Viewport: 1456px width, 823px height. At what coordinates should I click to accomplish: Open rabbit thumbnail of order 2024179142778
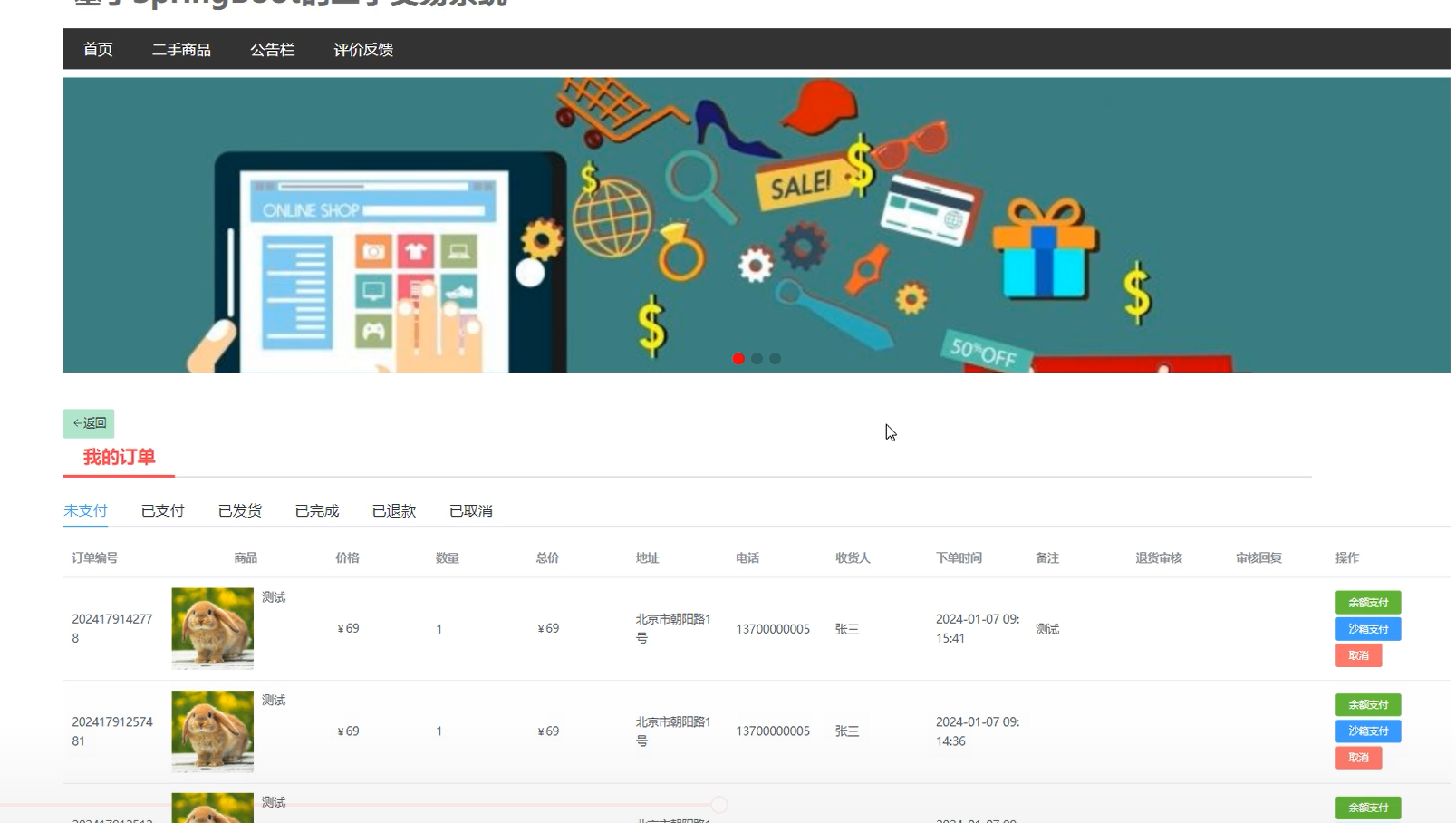pos(213,629)
